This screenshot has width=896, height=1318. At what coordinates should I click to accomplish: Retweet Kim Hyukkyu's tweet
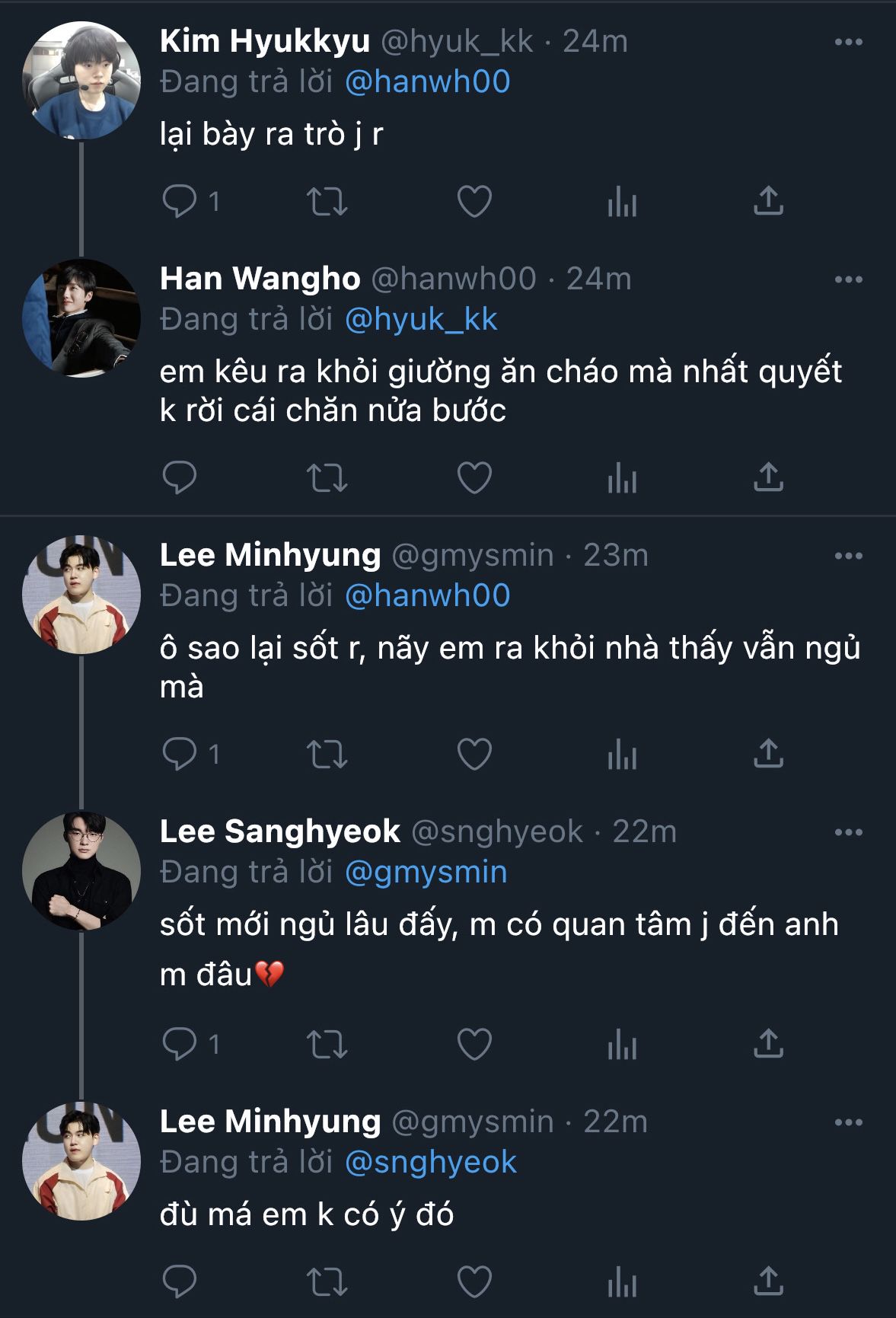(327, 202)
